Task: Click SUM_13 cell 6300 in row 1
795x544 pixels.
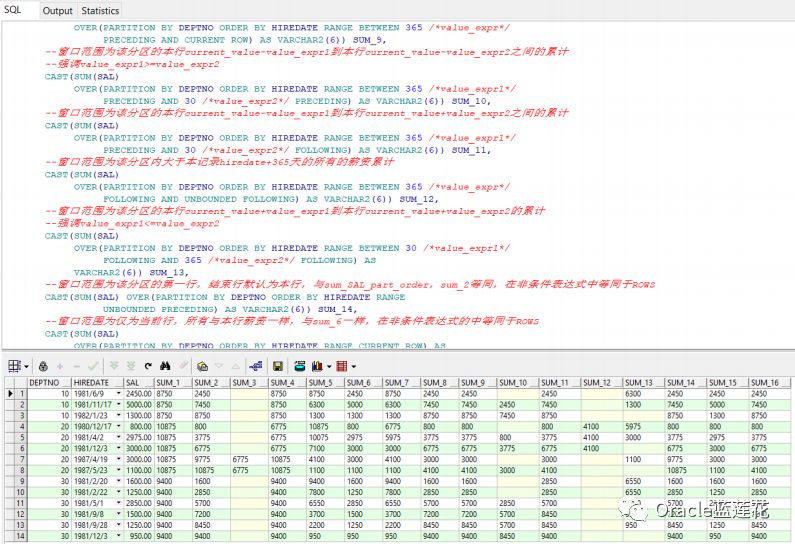Action: [643, 393]
